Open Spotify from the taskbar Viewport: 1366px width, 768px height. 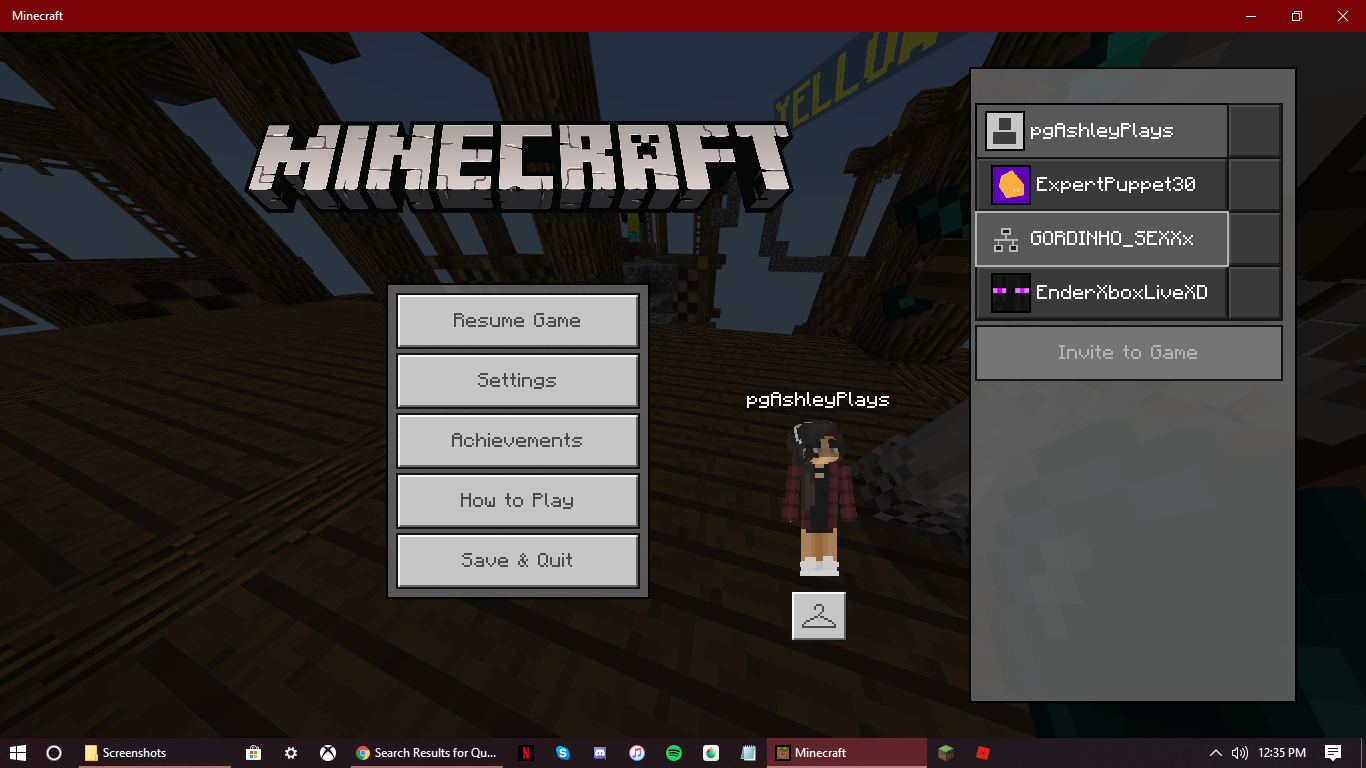[x=674, y=753]
